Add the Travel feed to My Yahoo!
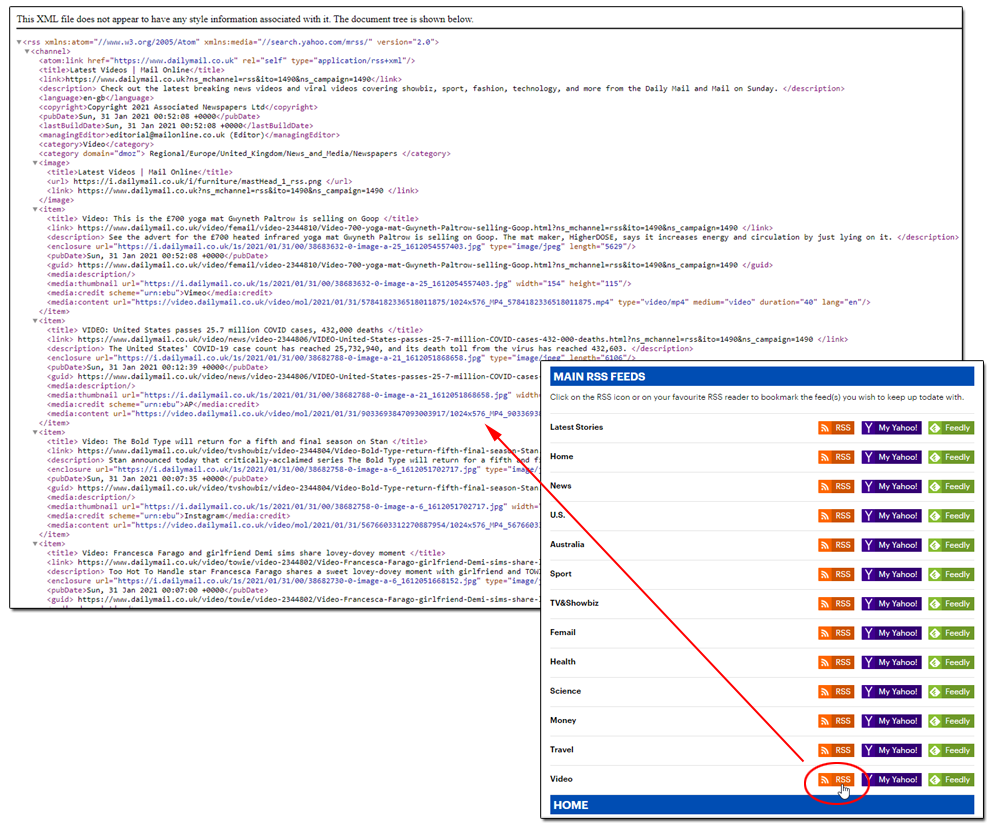Screen dimensions: 1000x829 click(891, 751)
